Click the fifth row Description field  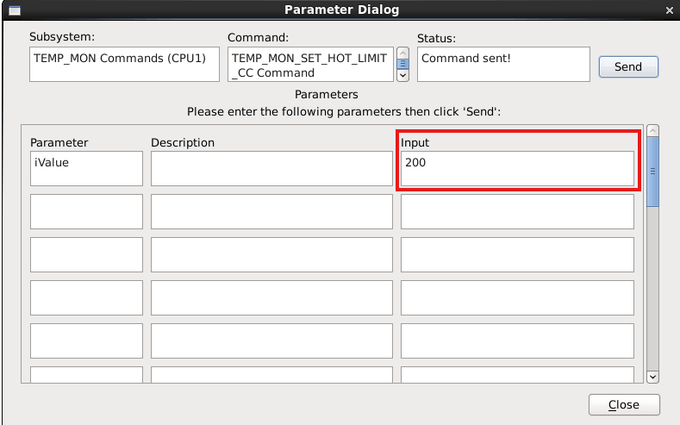271,341
